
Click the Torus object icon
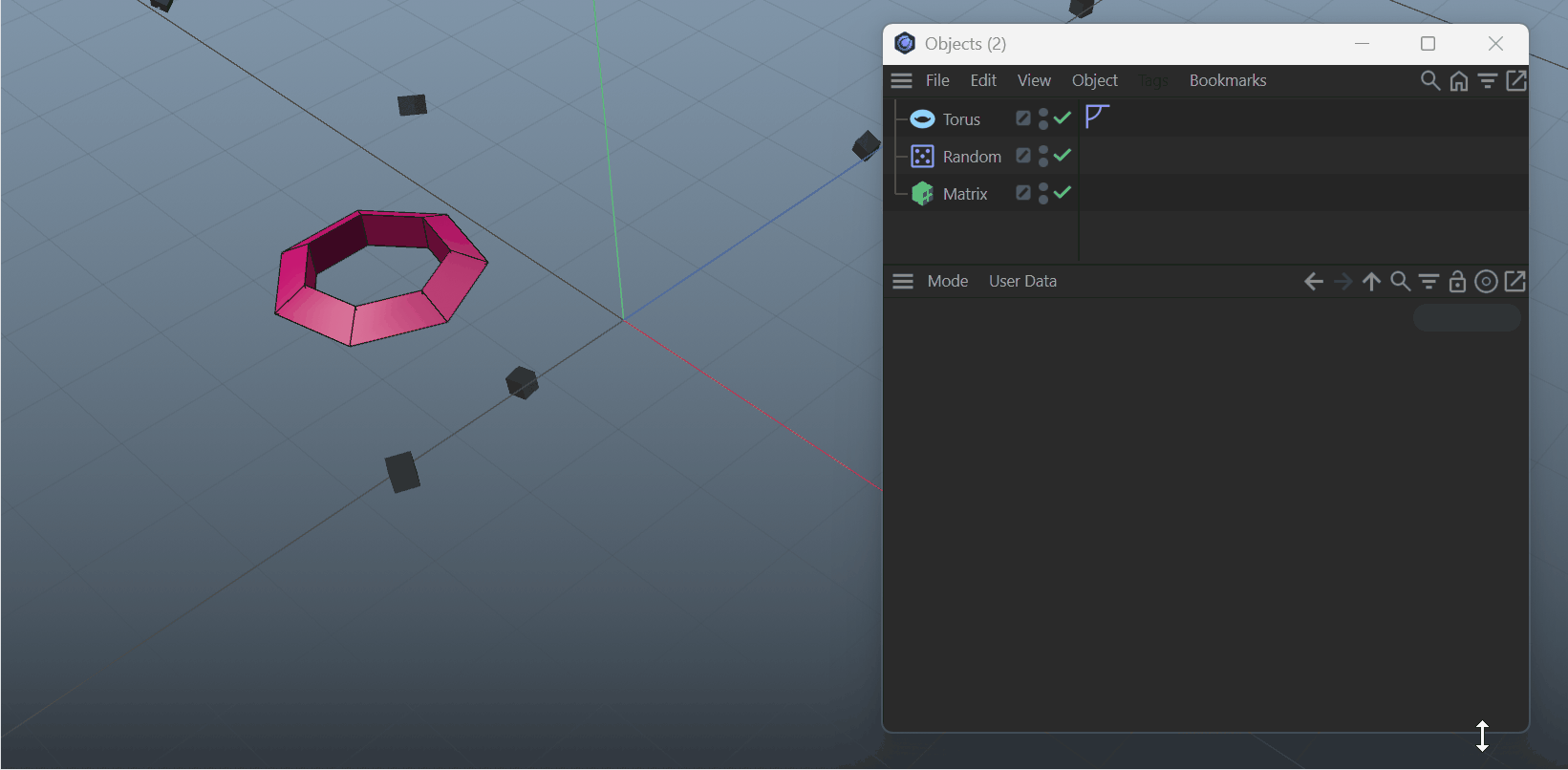[x=922, y=119]
